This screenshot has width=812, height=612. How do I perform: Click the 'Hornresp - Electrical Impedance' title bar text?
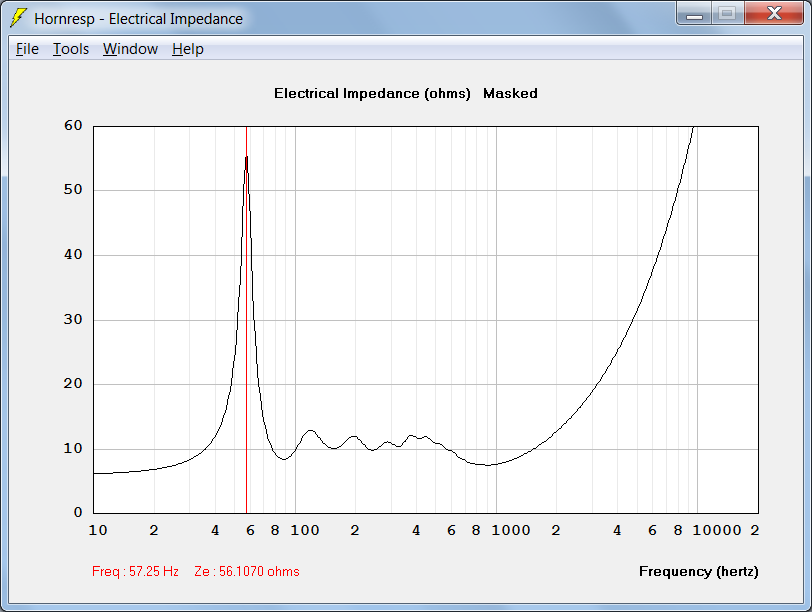tap(138, 19)
